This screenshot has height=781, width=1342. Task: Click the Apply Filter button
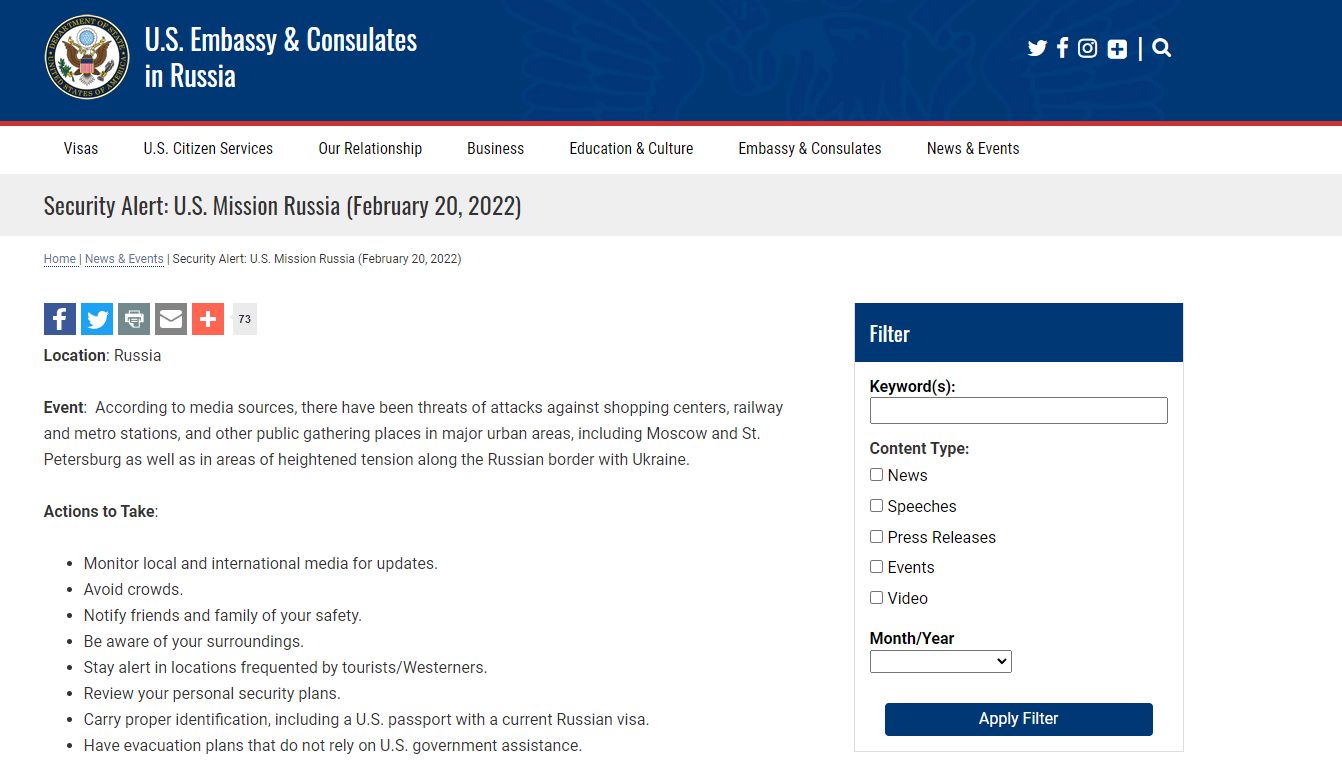click(x=1018, y=719)
